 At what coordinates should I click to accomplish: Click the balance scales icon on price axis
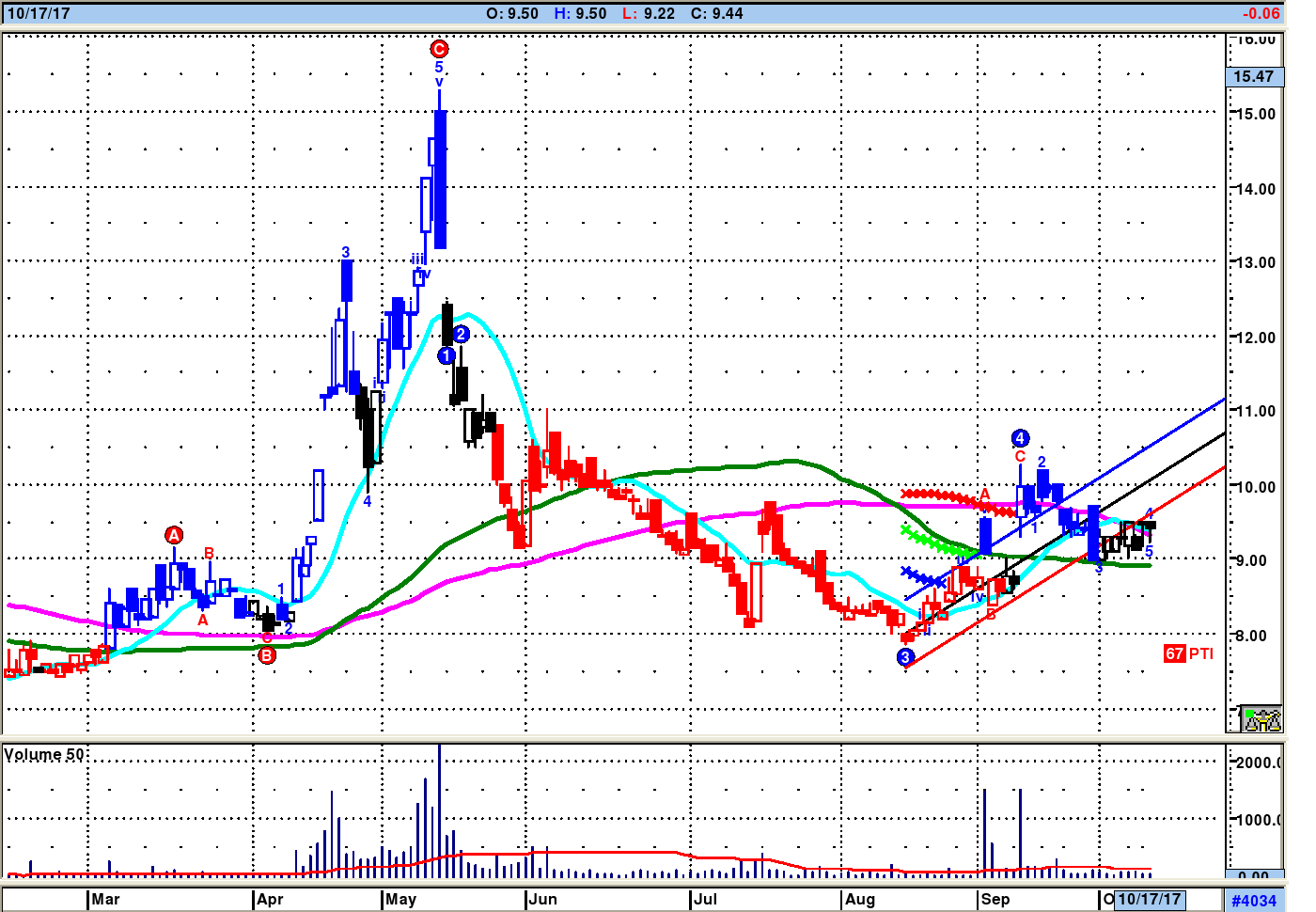1261,719
